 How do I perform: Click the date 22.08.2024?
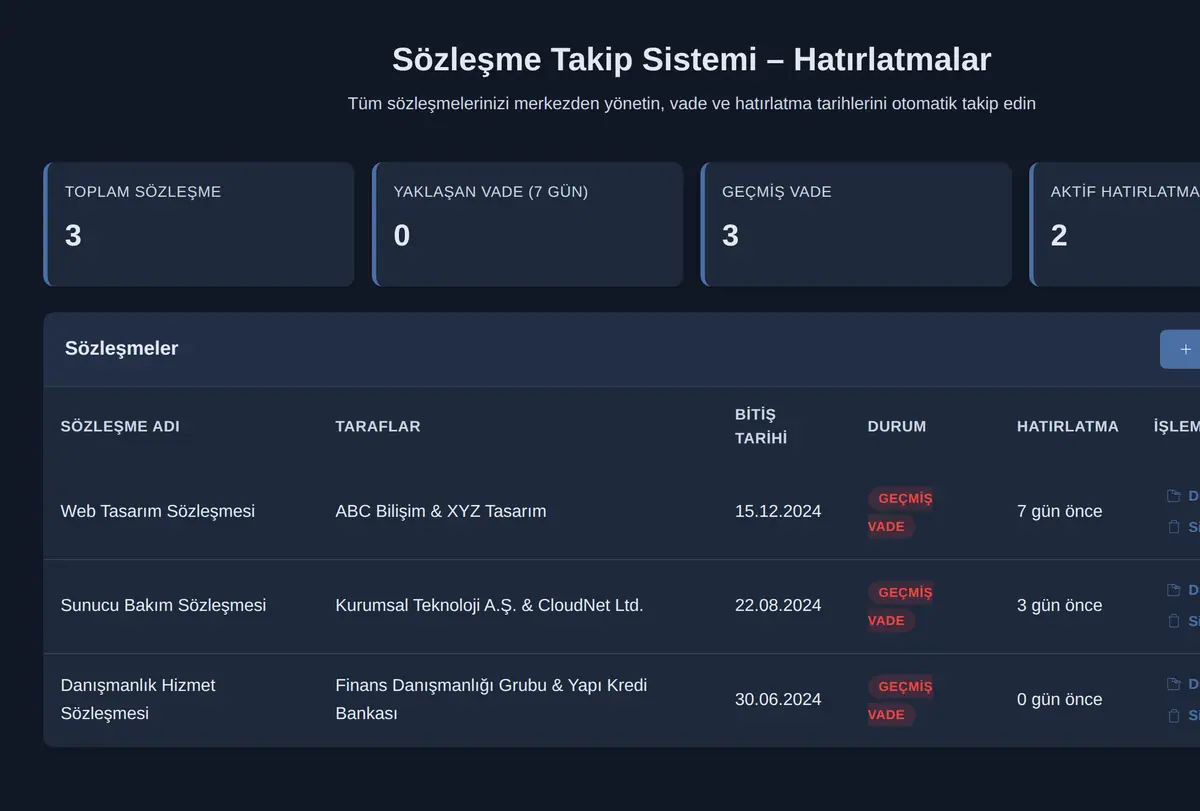point(778,605)
